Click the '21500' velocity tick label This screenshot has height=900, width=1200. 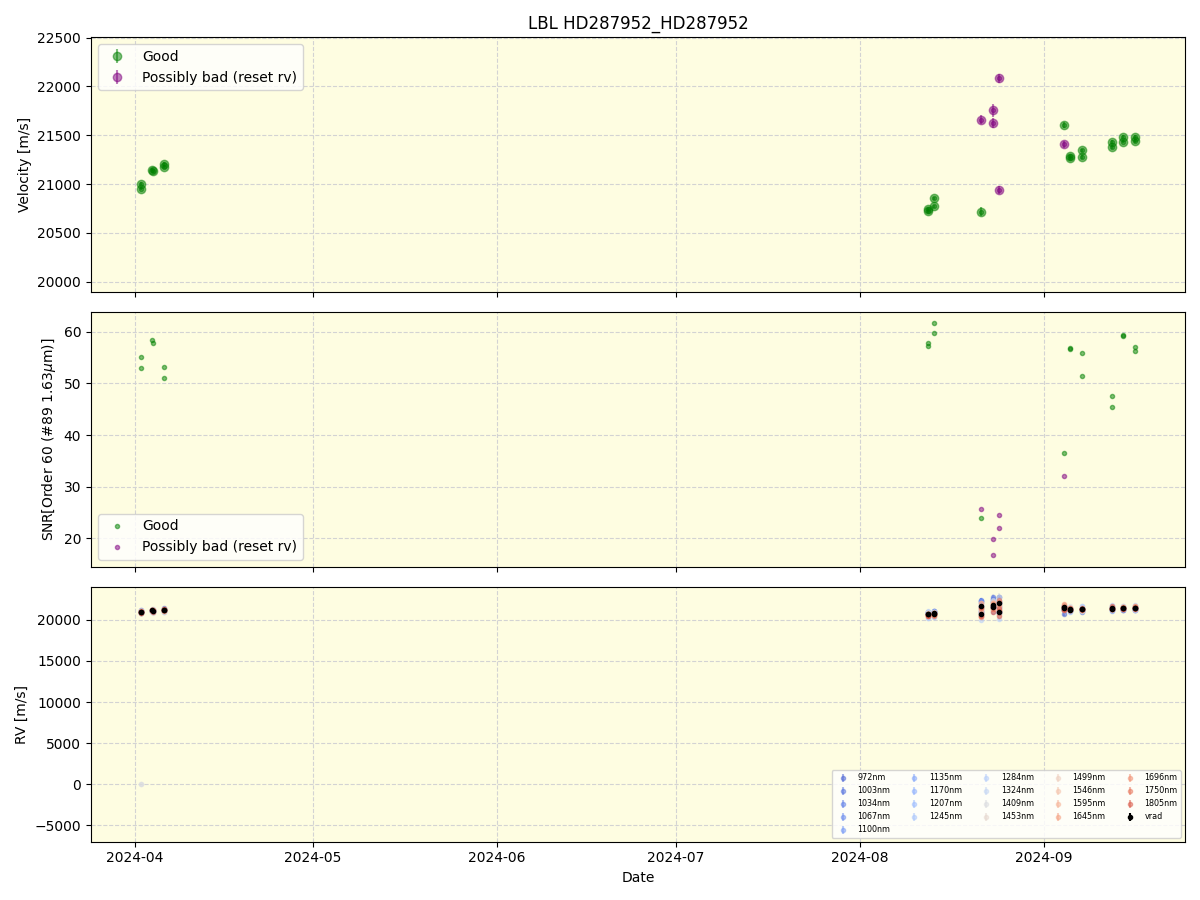(59, 136)
